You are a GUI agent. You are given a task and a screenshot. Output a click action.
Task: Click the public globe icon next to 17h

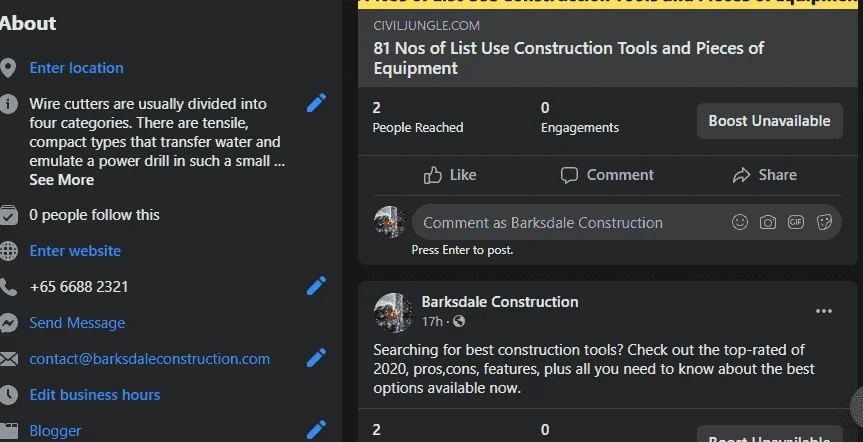[459, 321]
